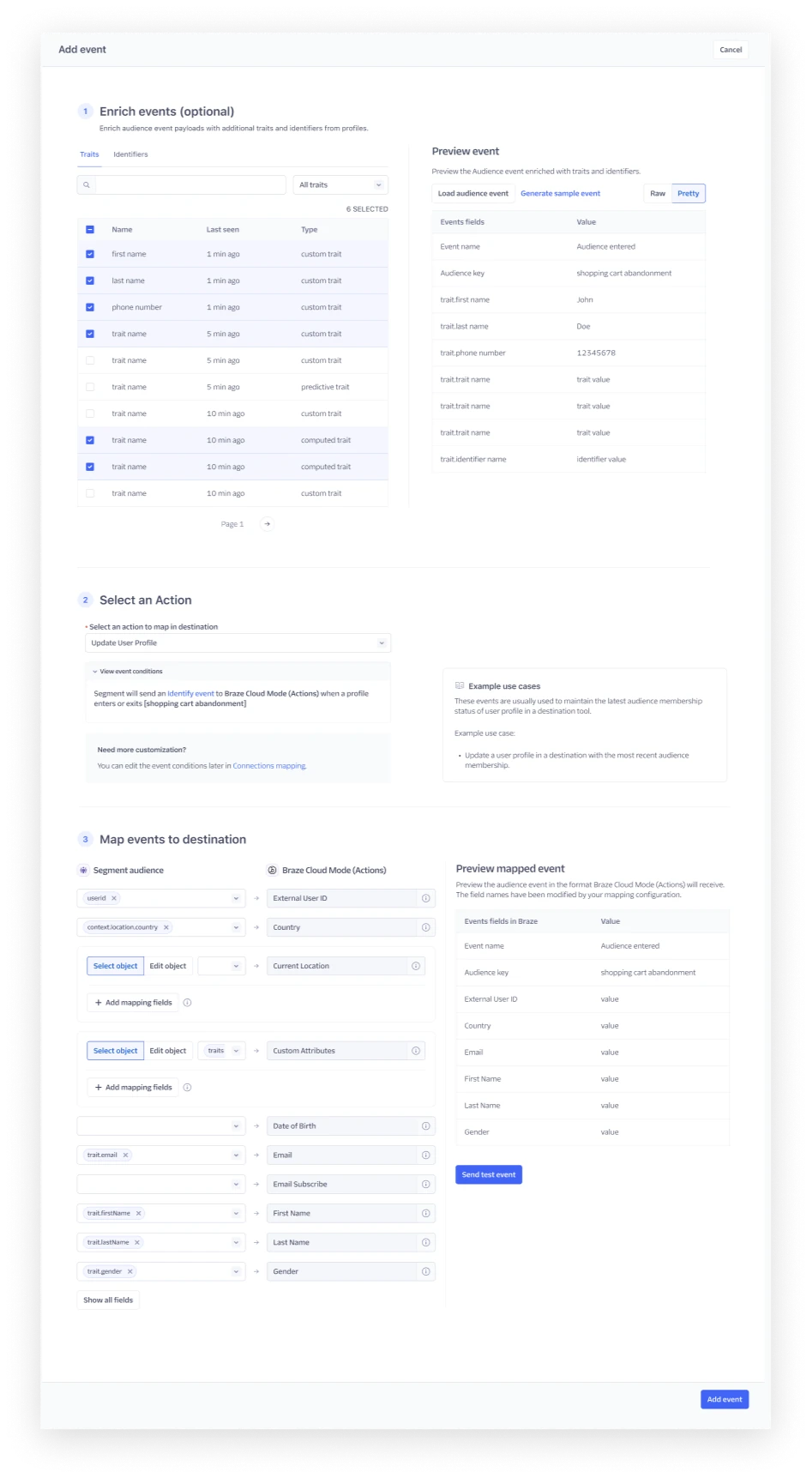812x1478 pixels.
Task: Click Add mapping fields under Current Location
Action: click(133, 1002)
